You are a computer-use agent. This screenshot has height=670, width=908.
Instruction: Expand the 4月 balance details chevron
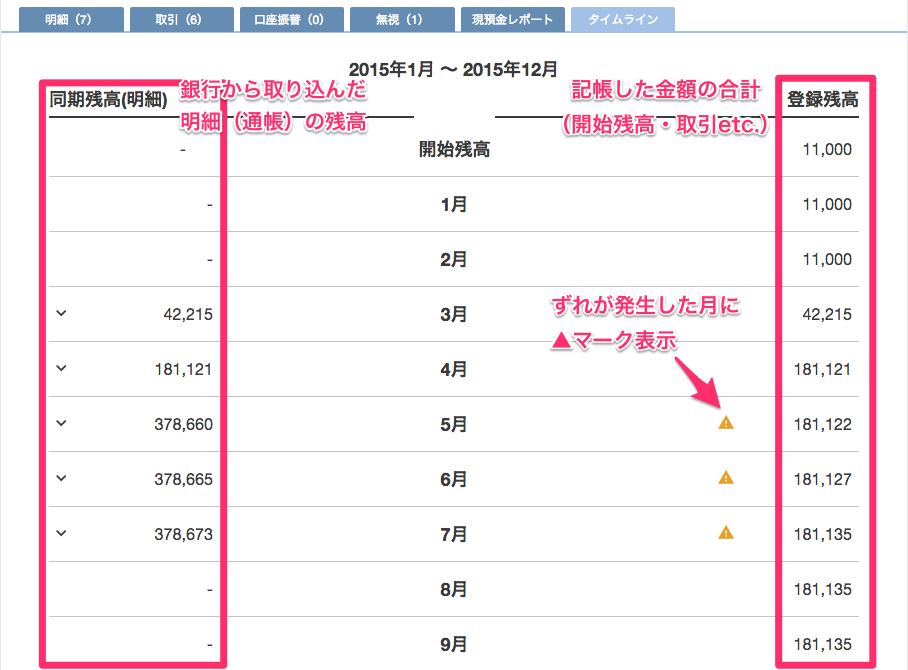[x=61, y=367]
